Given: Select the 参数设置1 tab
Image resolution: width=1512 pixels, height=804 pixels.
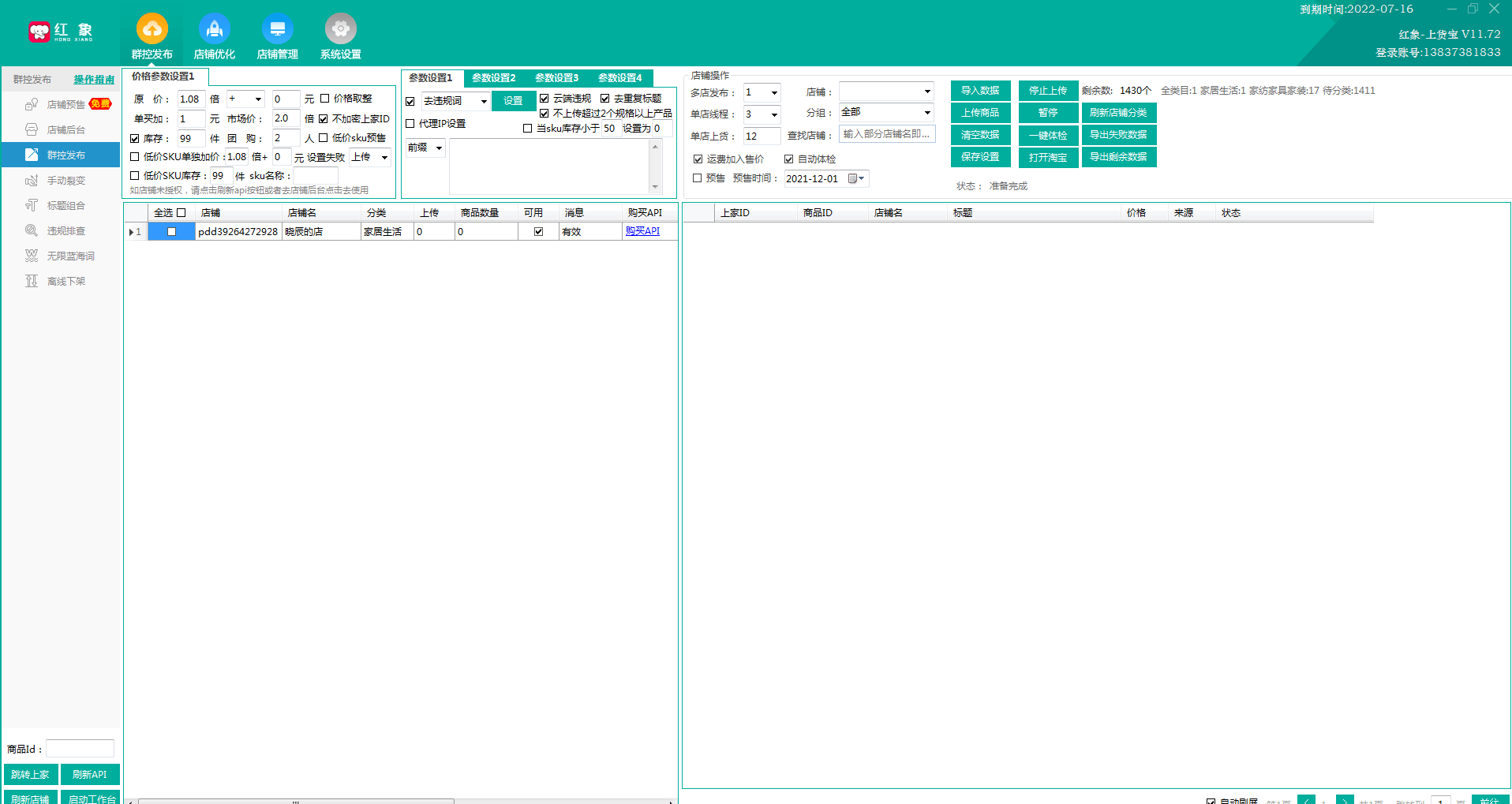Looking at the screenshot, I should click(431, 77).
